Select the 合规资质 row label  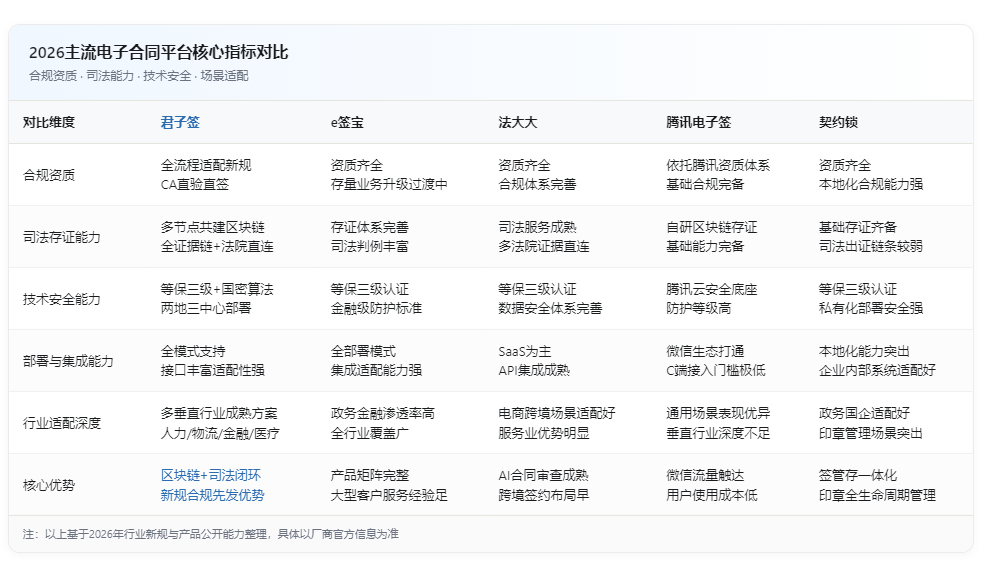(x=49, y=175)
